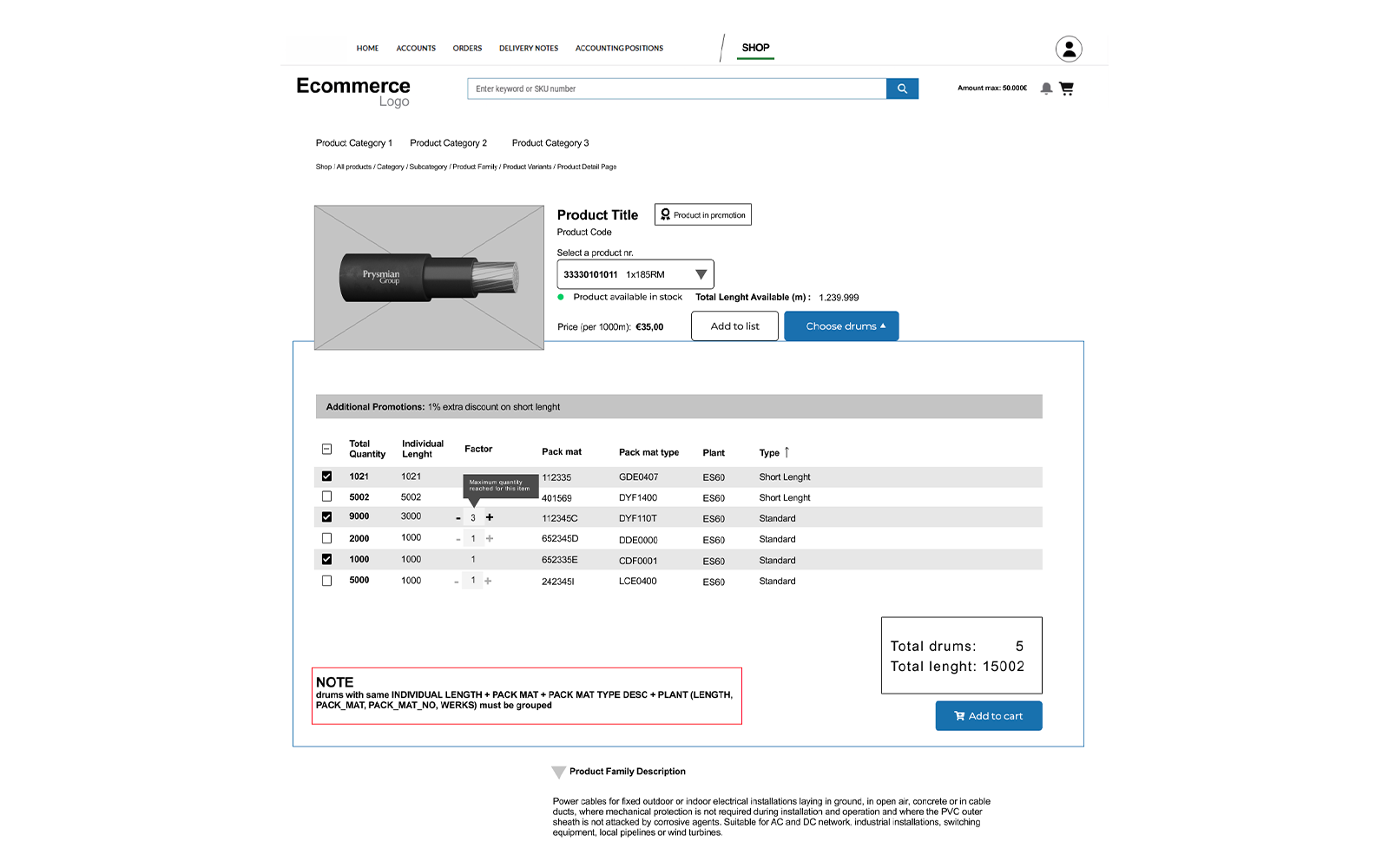Increase factor for the 5000 row
This screenshot has height=868, width=1389.
tap(488, 581)
